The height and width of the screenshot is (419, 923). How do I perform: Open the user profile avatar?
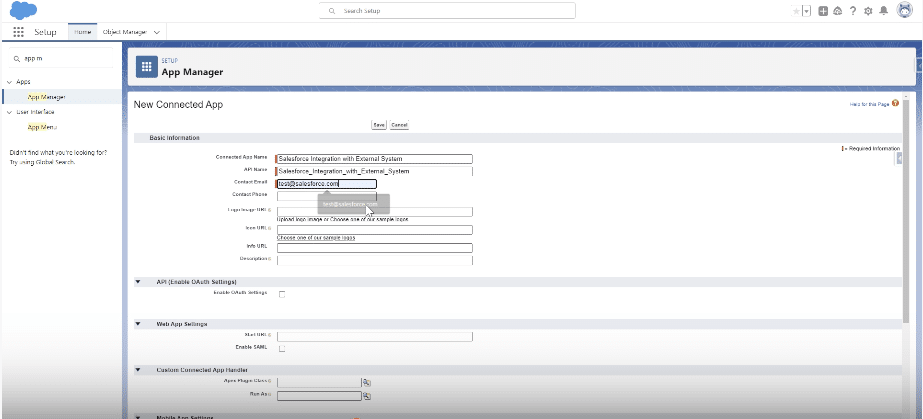click(905, 11)
